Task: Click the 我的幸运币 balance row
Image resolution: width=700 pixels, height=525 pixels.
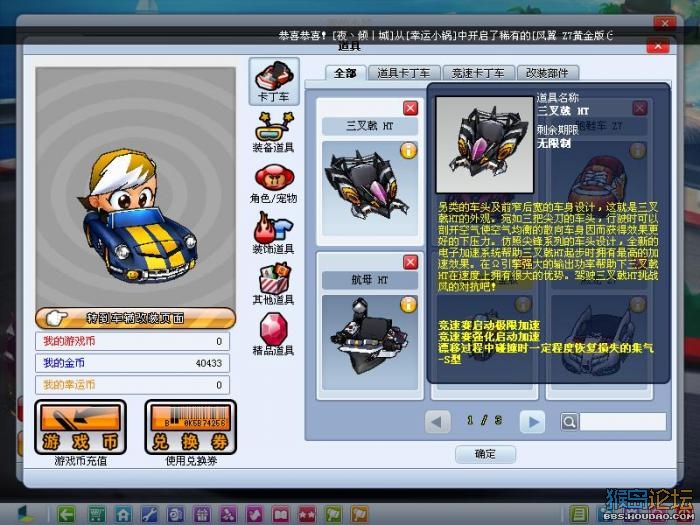Action: (x=132, y=385)
